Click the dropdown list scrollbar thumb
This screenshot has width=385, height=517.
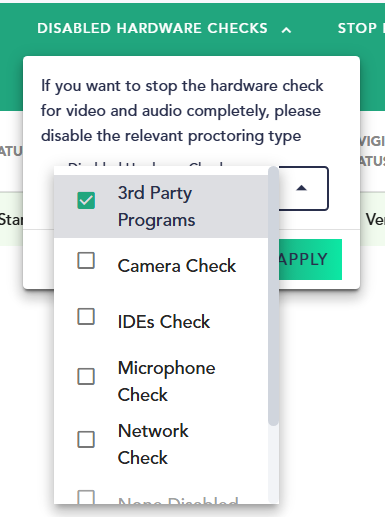coord(273,296)
